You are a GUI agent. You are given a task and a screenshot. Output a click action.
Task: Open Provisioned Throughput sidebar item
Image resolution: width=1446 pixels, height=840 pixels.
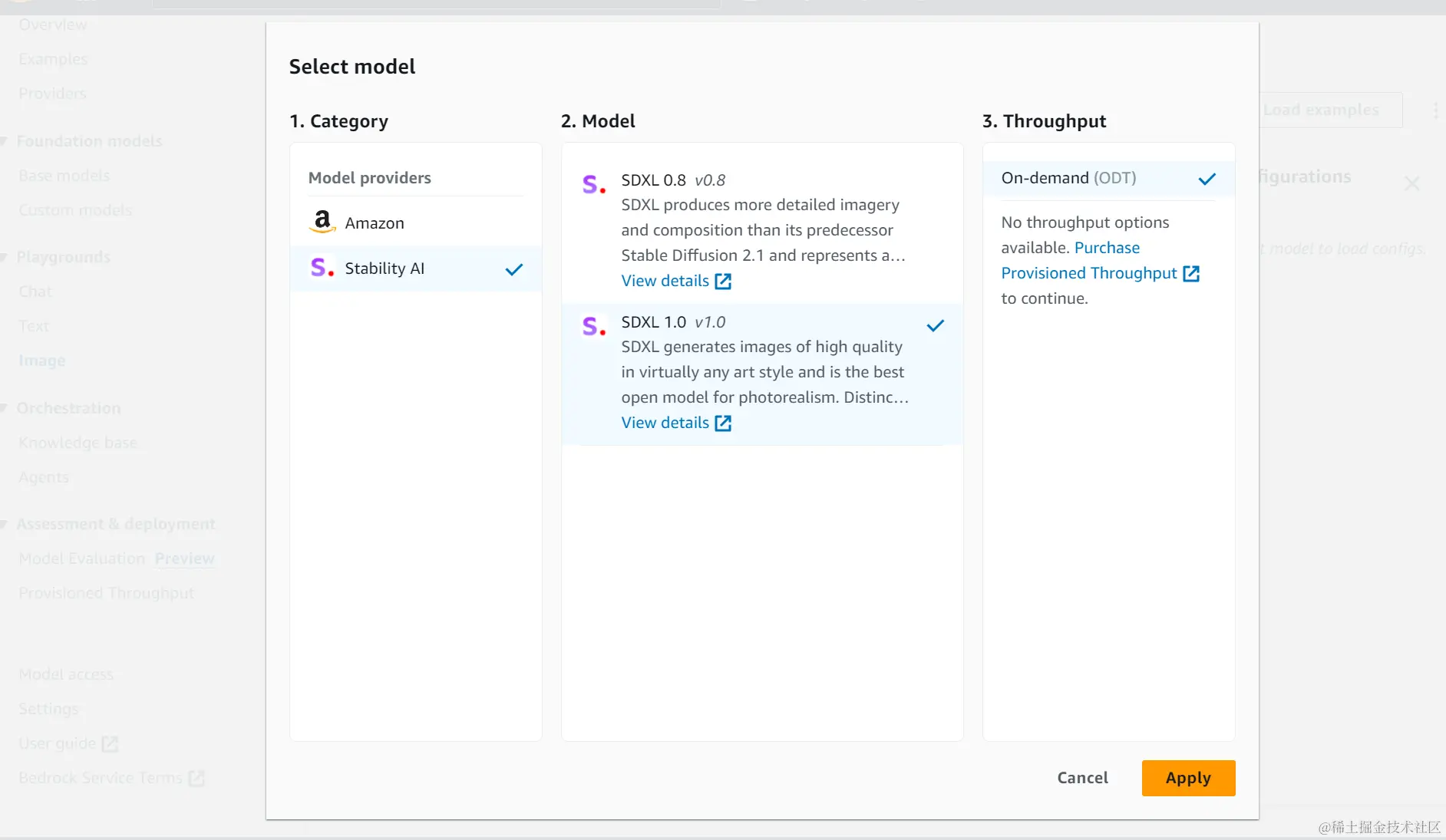[x=107, y=593]
